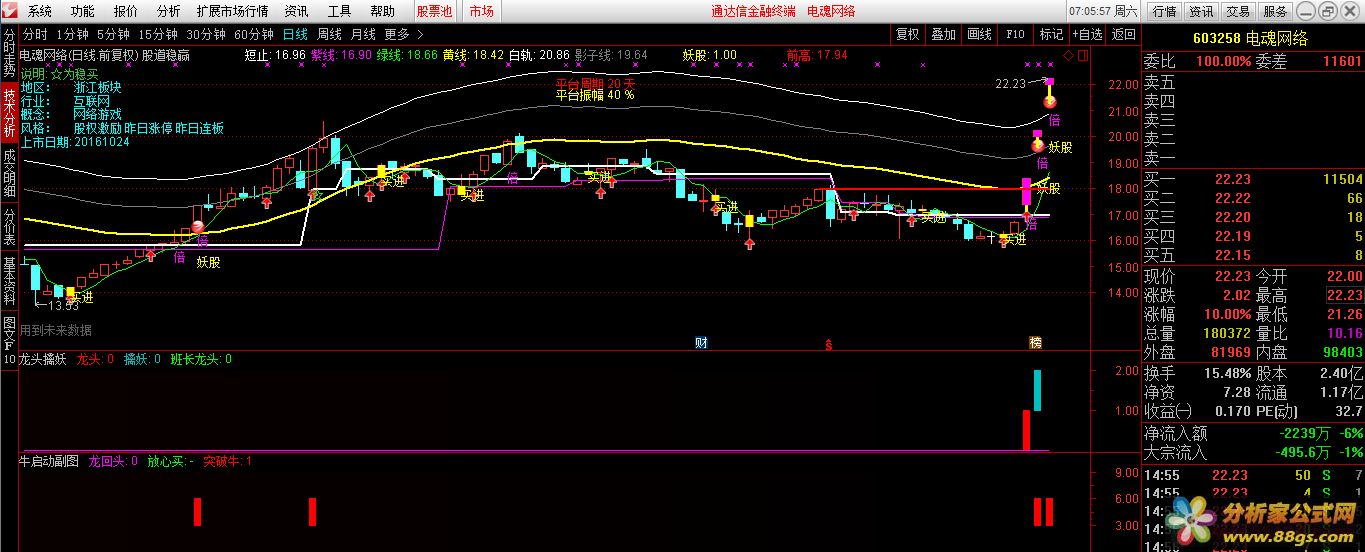
Task: Open F10 company info
Action: pyautogui.click(x=1015, y=34)
